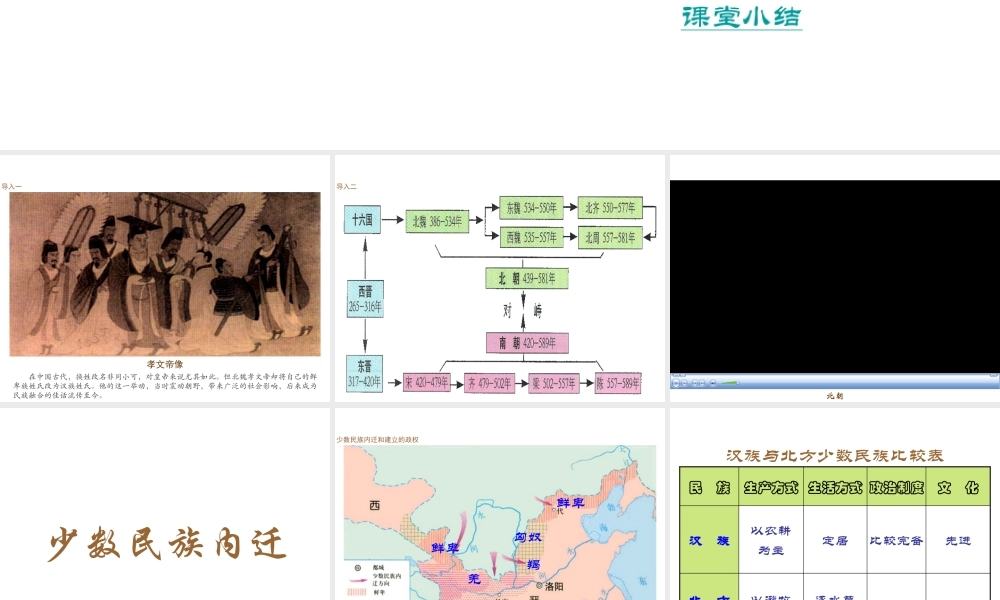Click the 北朝 caption below the video
The image size is (1000, 600).
pyautogui.click(x=835, y=396)
